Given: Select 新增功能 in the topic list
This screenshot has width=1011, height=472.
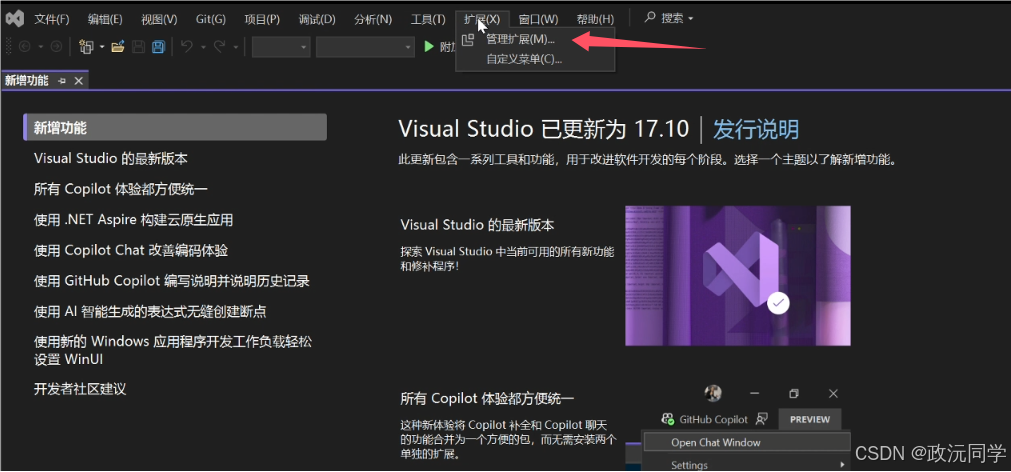Looking at the screenshot, I should [x=175, y=128].
